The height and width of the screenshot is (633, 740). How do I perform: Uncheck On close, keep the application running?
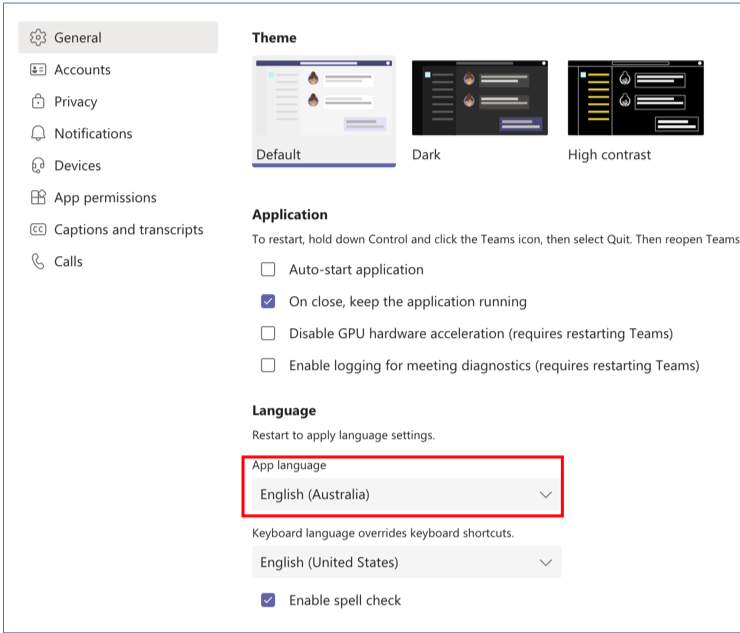tap(268, 302)
